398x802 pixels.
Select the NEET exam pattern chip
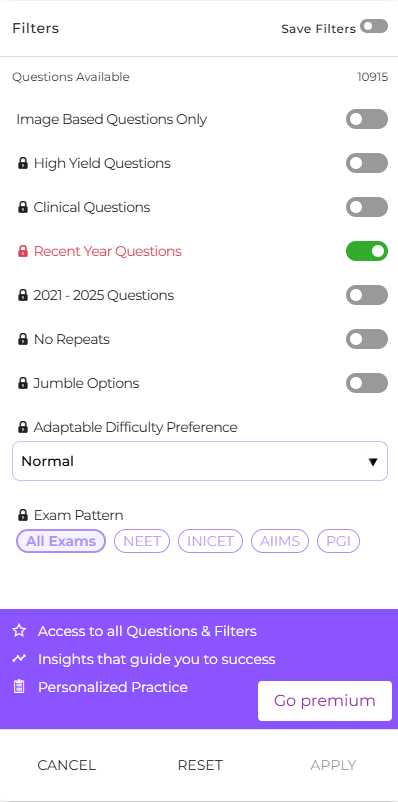(142, 541)
